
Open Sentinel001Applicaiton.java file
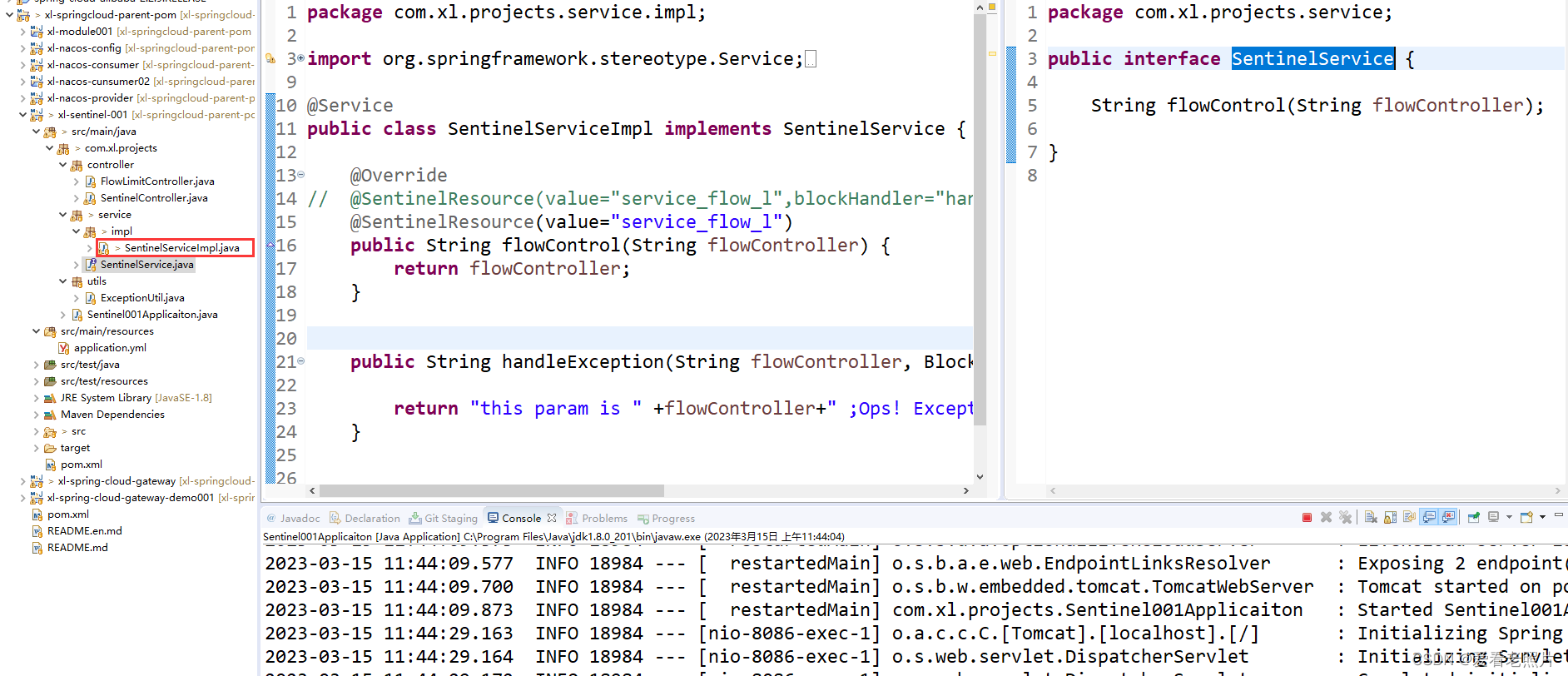click(152, 315)
